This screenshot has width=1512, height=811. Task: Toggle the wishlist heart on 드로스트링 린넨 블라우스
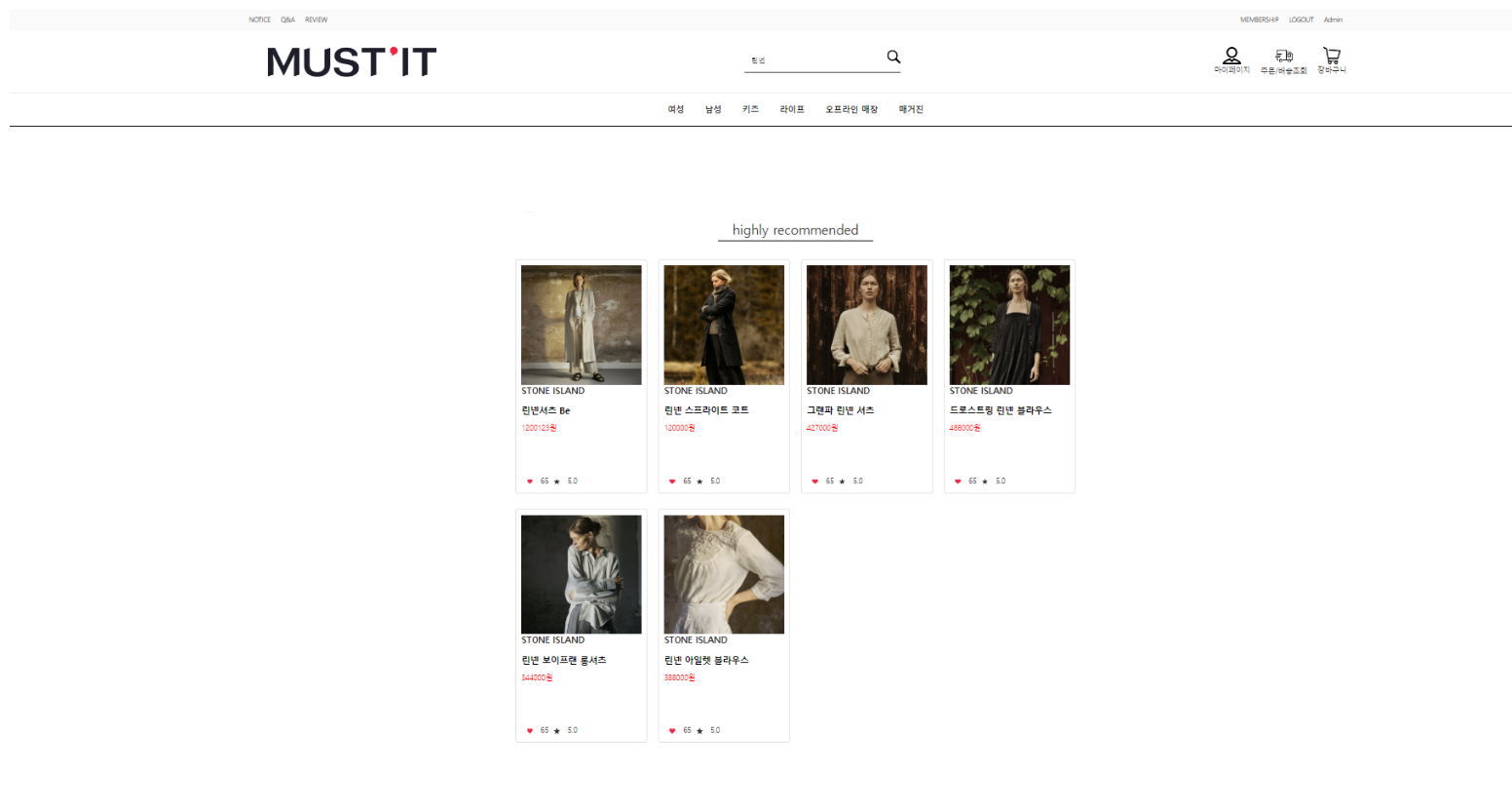958,481
